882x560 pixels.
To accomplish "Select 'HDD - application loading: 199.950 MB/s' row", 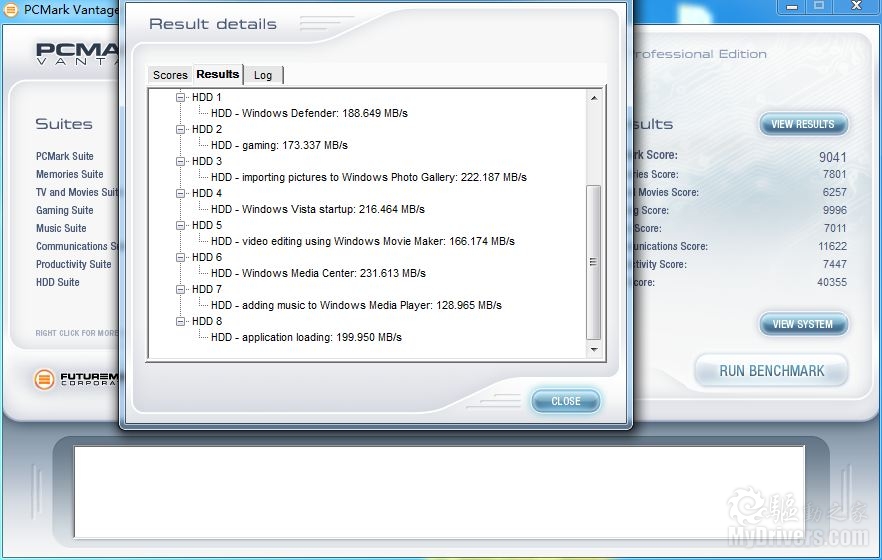I will pos(307,338).
